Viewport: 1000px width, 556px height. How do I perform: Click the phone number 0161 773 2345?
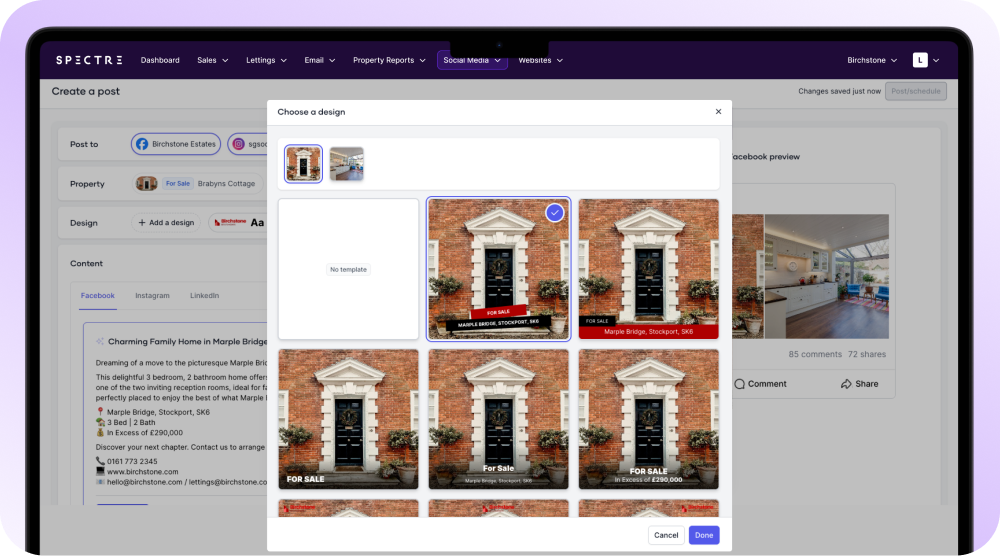click(132, 462)
